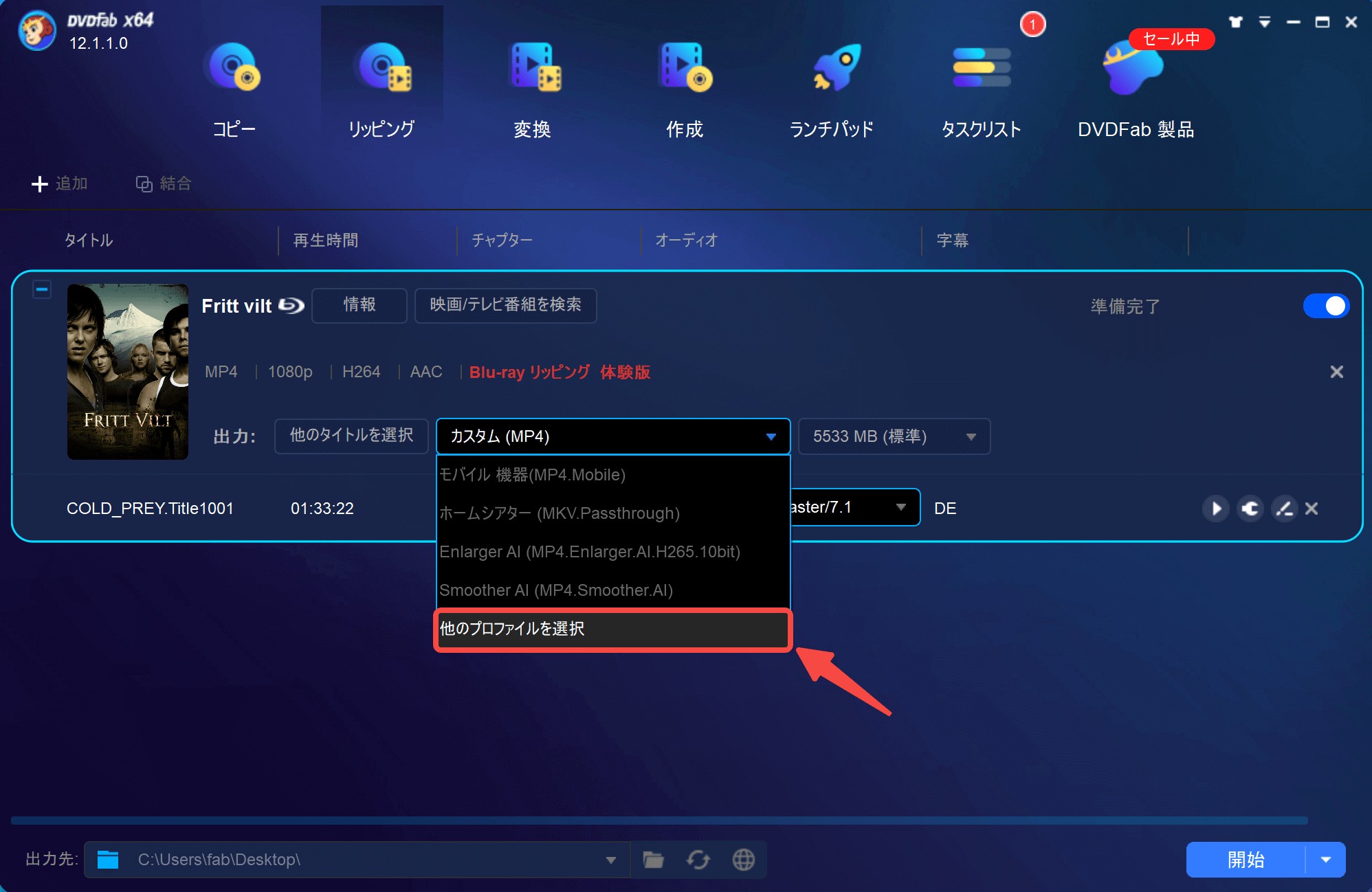Screen dimensions: 1372x892
Task: Select Smoother AI (MP4.Smoother.AI) option
Action: pos(613,590)
